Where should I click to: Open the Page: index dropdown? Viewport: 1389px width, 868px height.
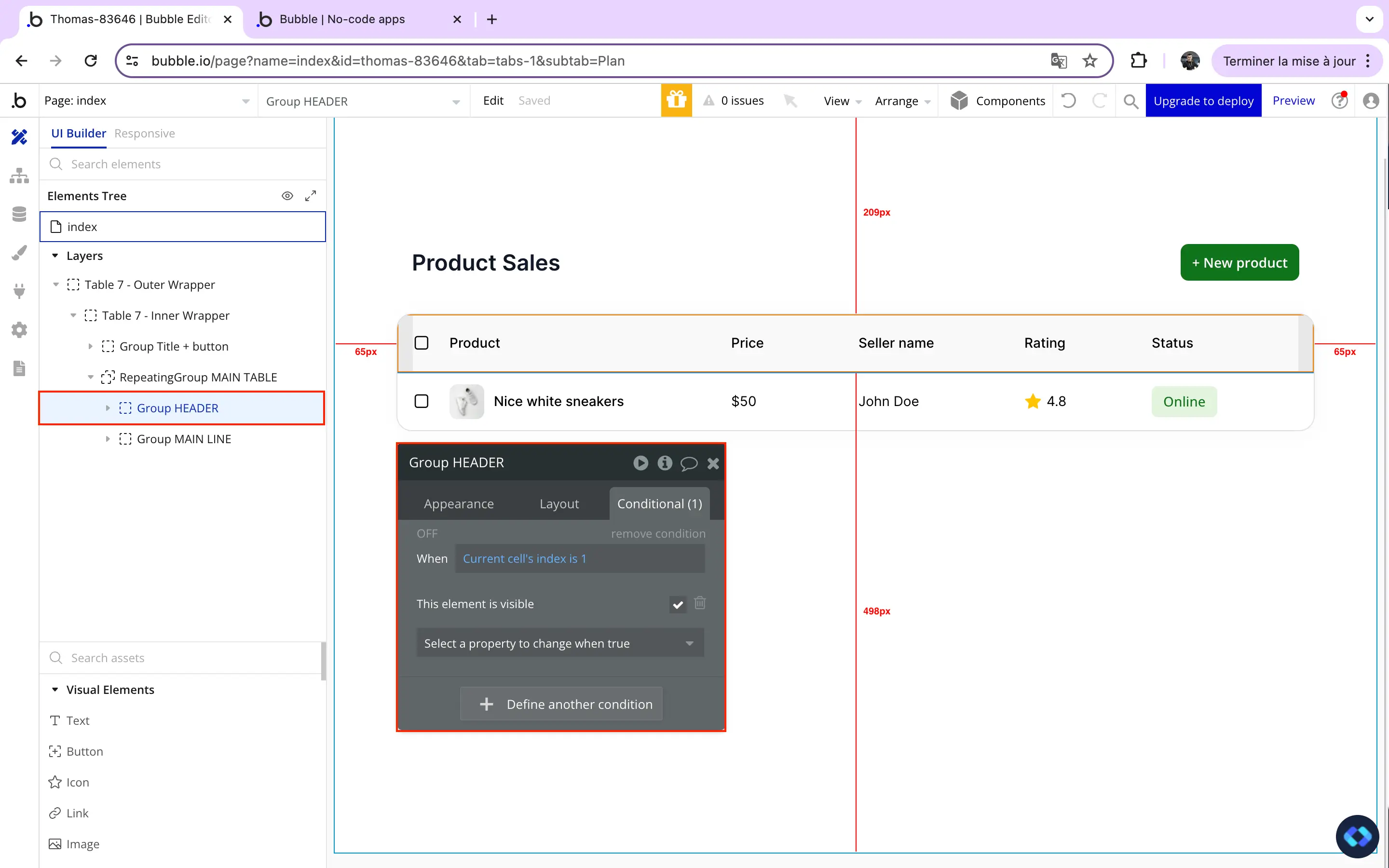pos(148,101)
